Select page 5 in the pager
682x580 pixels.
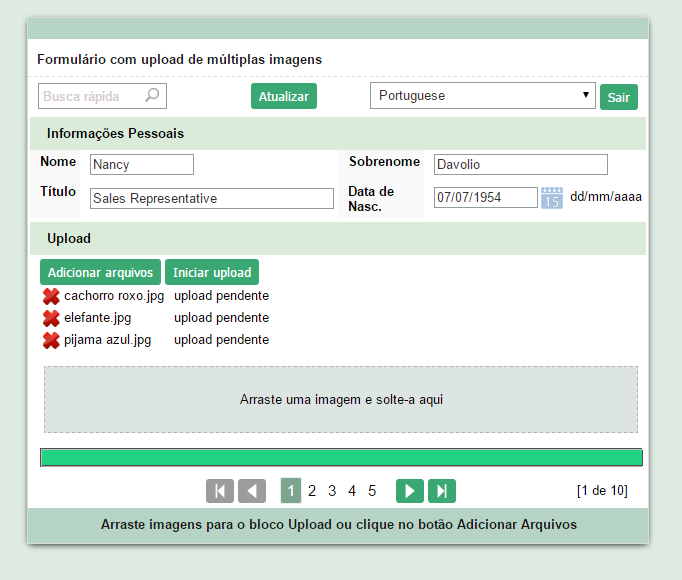pos(372,491)
